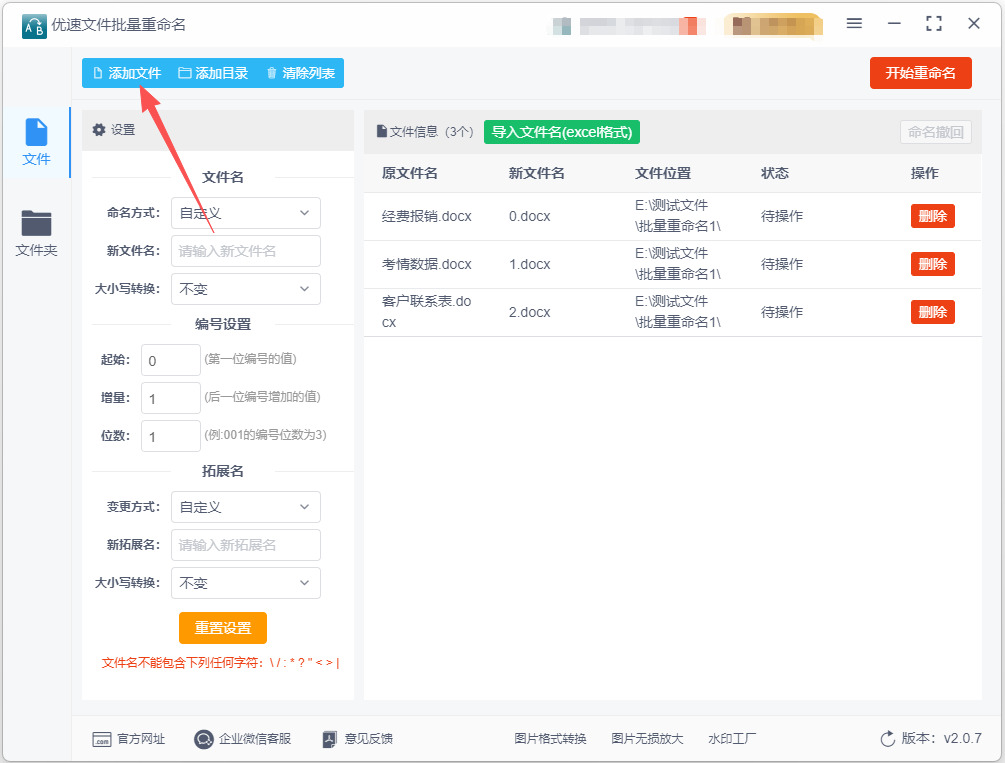Open the 命名方式 dropdown

coord(245,213)
